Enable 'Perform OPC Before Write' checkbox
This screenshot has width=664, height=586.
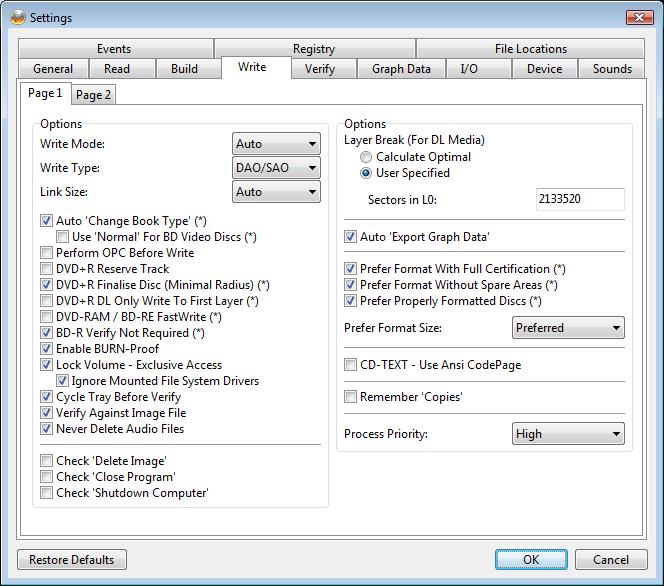pyautogui.click(x=47, y=253)
